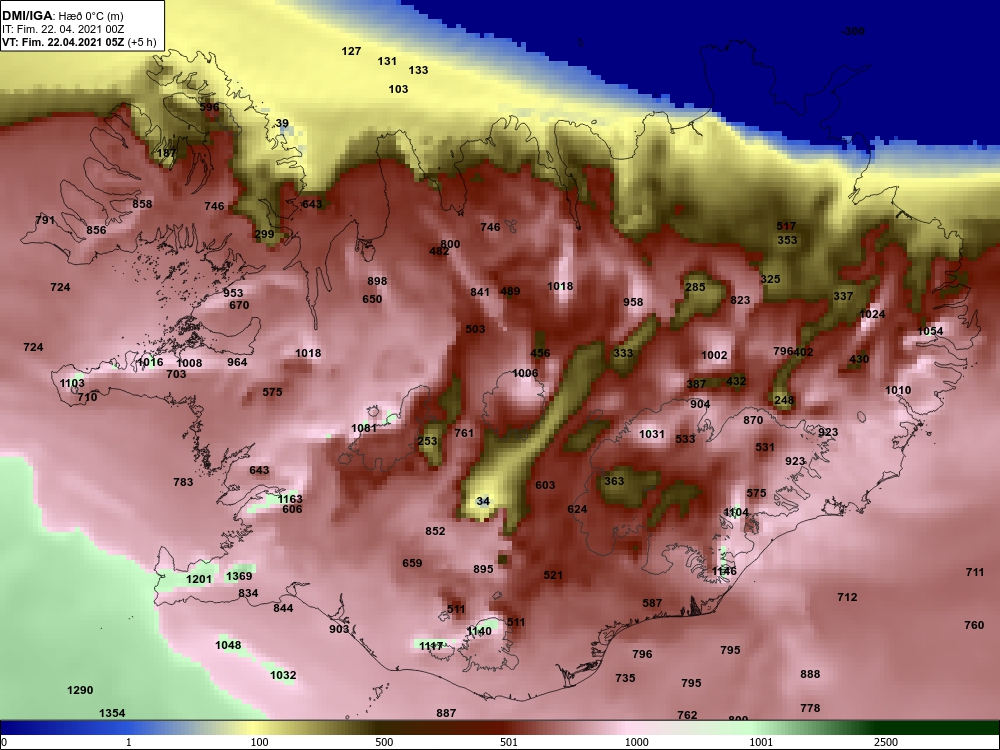This screenshot has height=750, width=1000.
Task: Select the 659 value
Action: point(412,563)
